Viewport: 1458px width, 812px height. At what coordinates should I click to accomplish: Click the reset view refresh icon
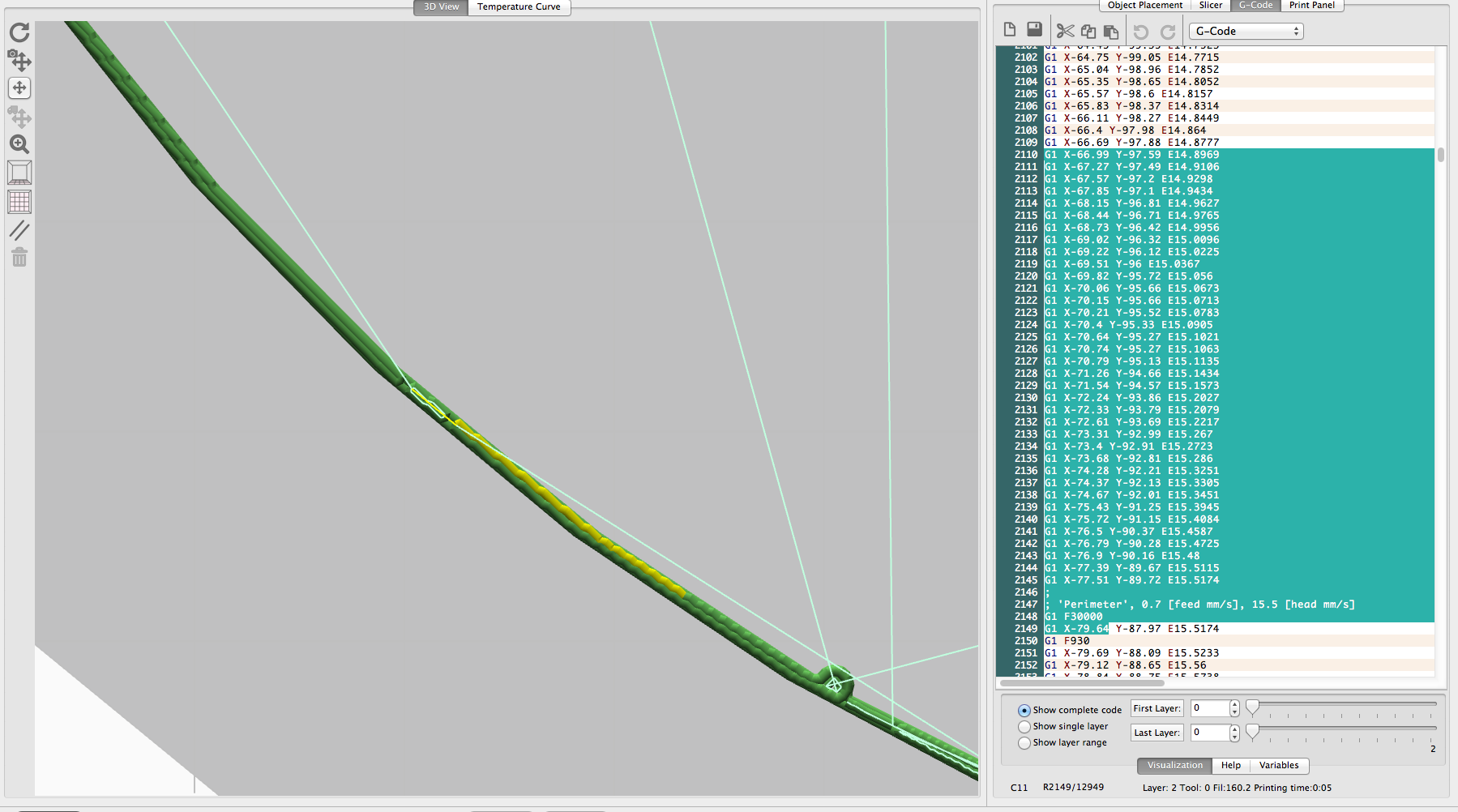tap(19, 32)
